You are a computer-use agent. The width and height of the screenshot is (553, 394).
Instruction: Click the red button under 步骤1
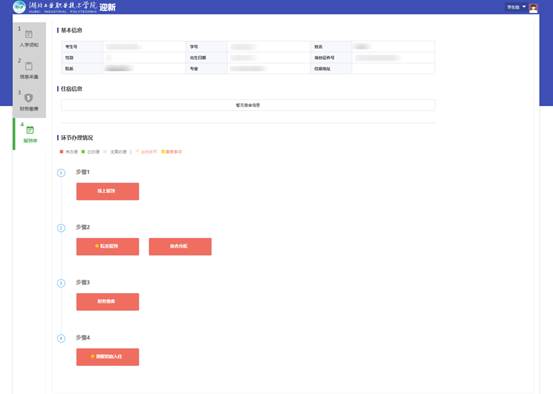108,191
